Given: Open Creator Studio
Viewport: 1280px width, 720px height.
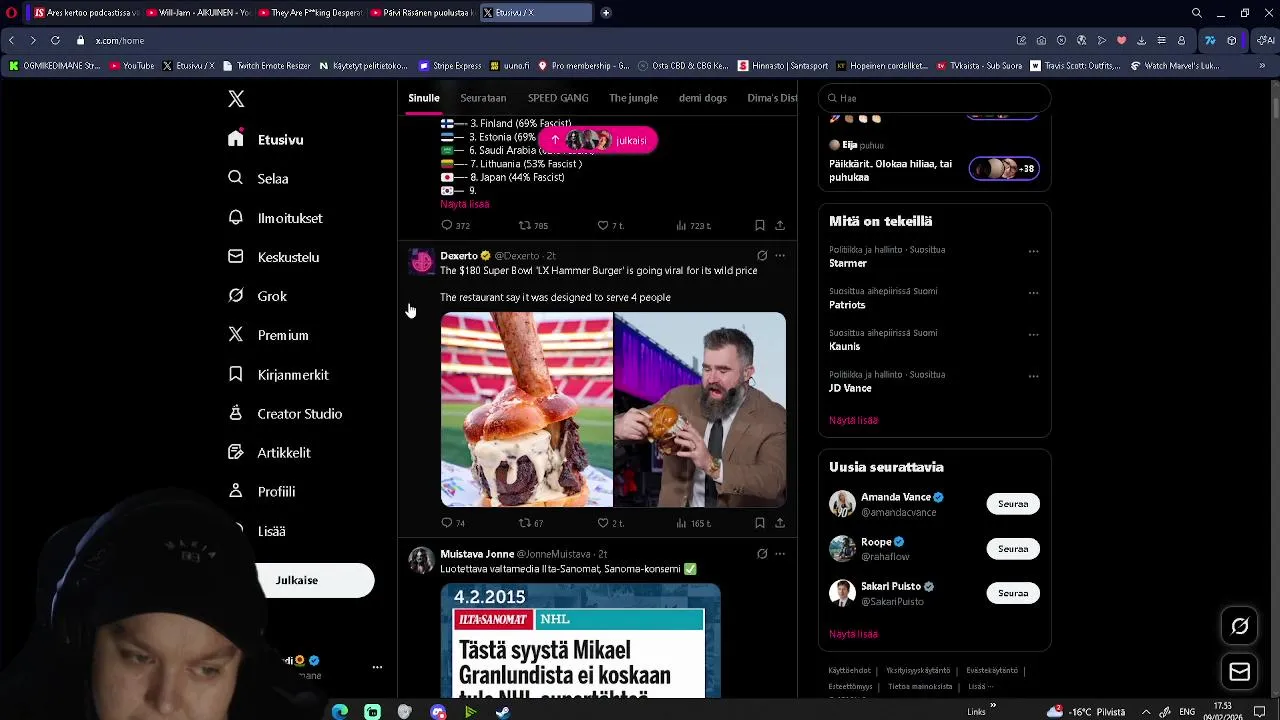Looking at the screenshot, I should (x=285, y=414).
